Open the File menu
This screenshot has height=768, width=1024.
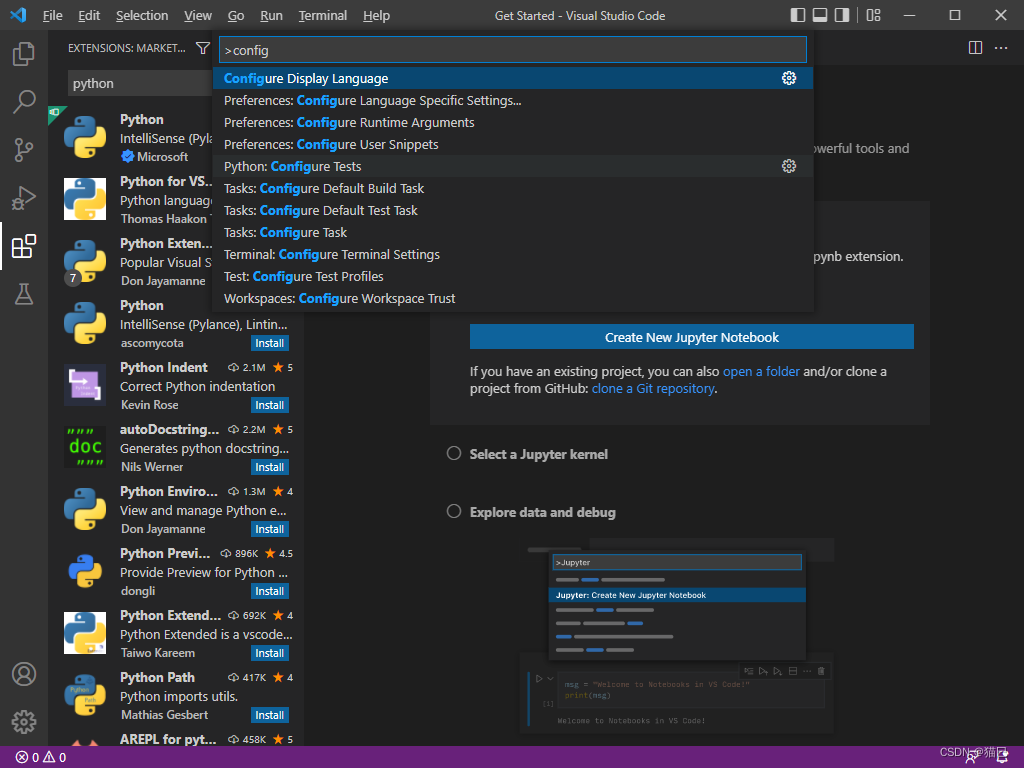(52, 16)
